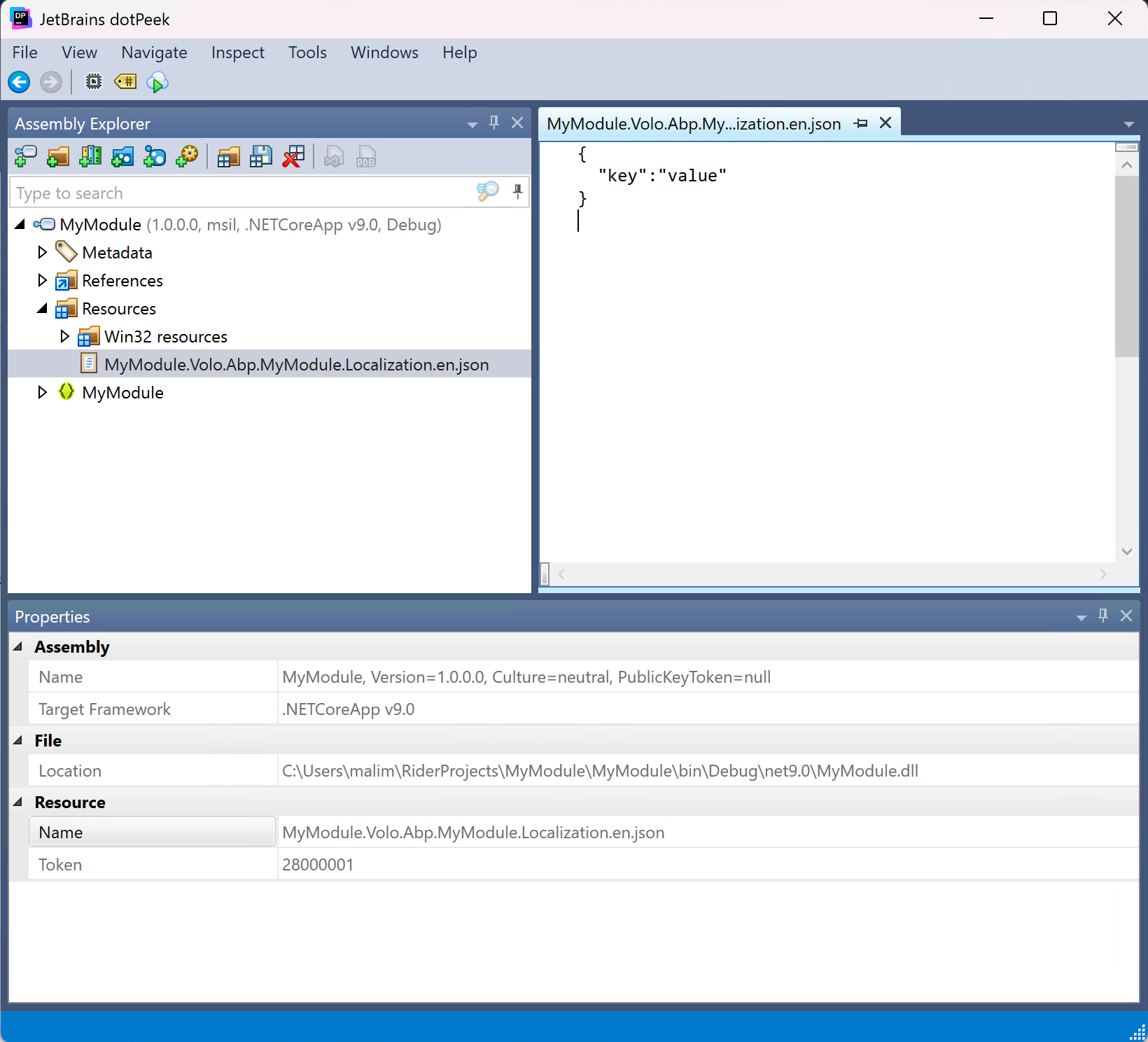
Task: Maximize the dotPeek window
Action: (1050, 19)
